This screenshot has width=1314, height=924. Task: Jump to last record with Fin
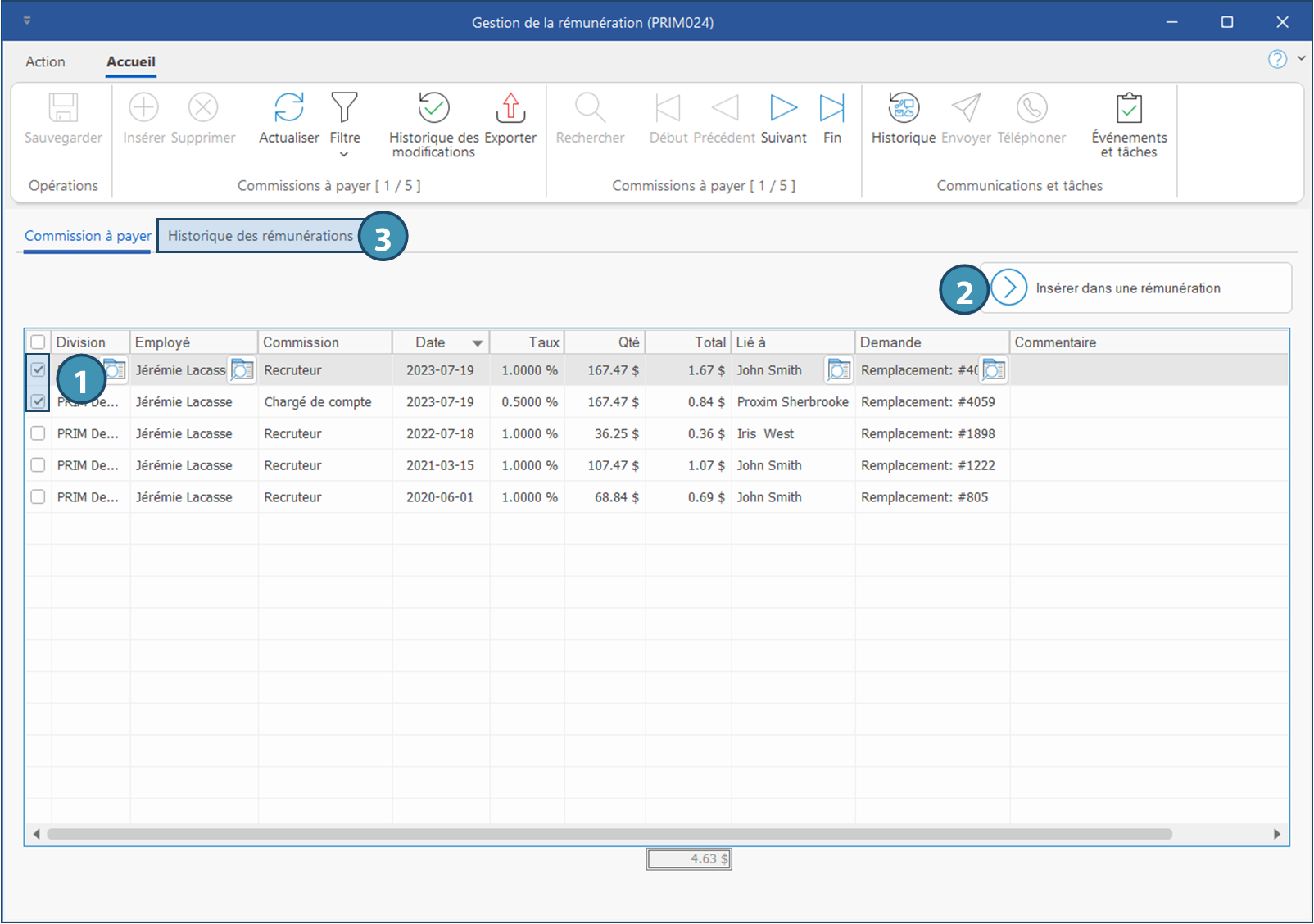831,108
